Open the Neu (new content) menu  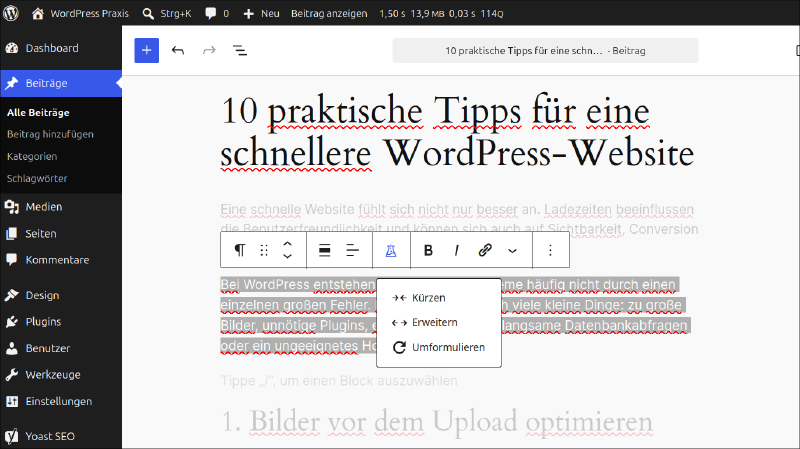coord(261,13)
